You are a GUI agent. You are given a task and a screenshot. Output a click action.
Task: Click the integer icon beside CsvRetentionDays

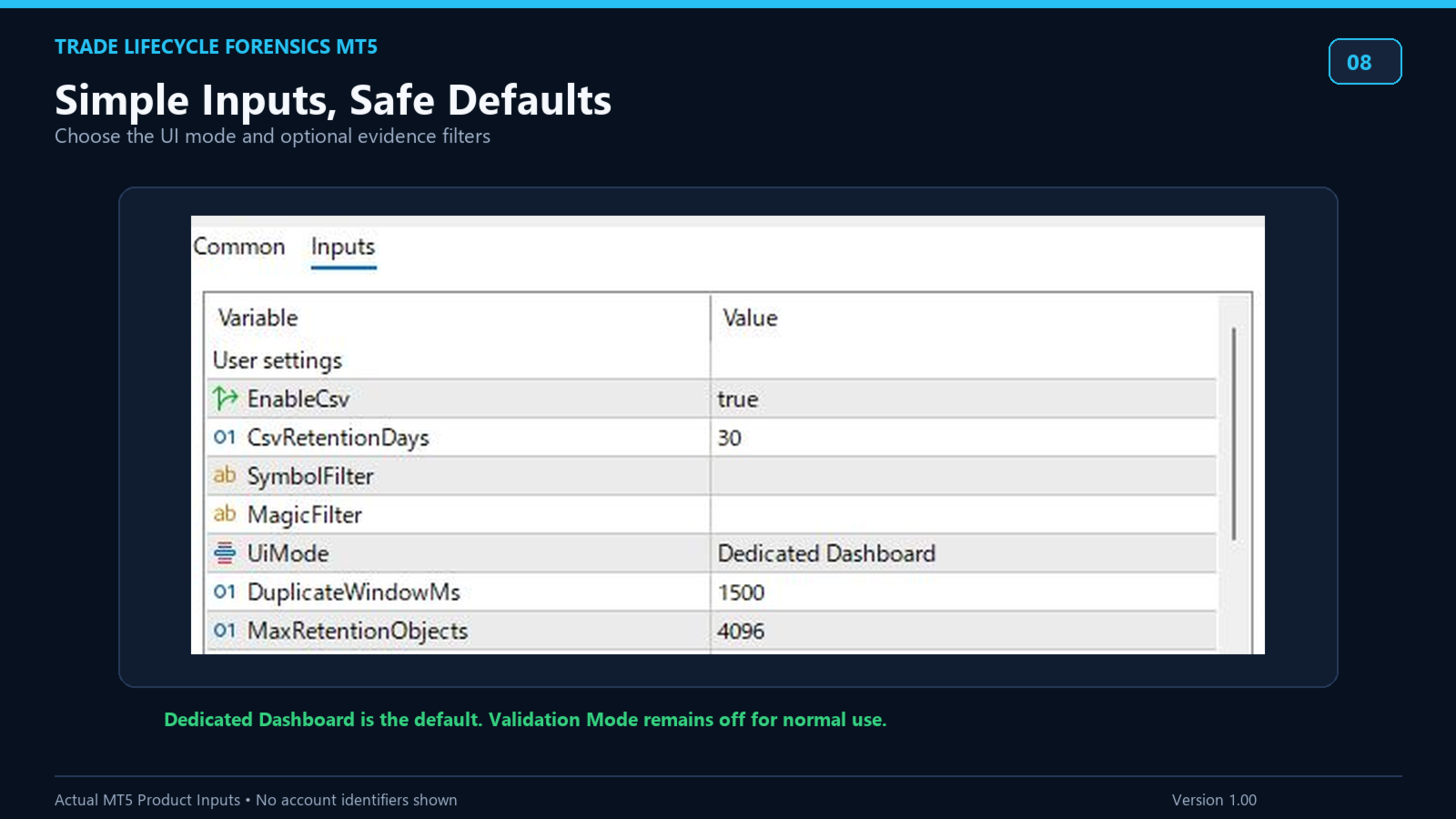coord(225,438)
